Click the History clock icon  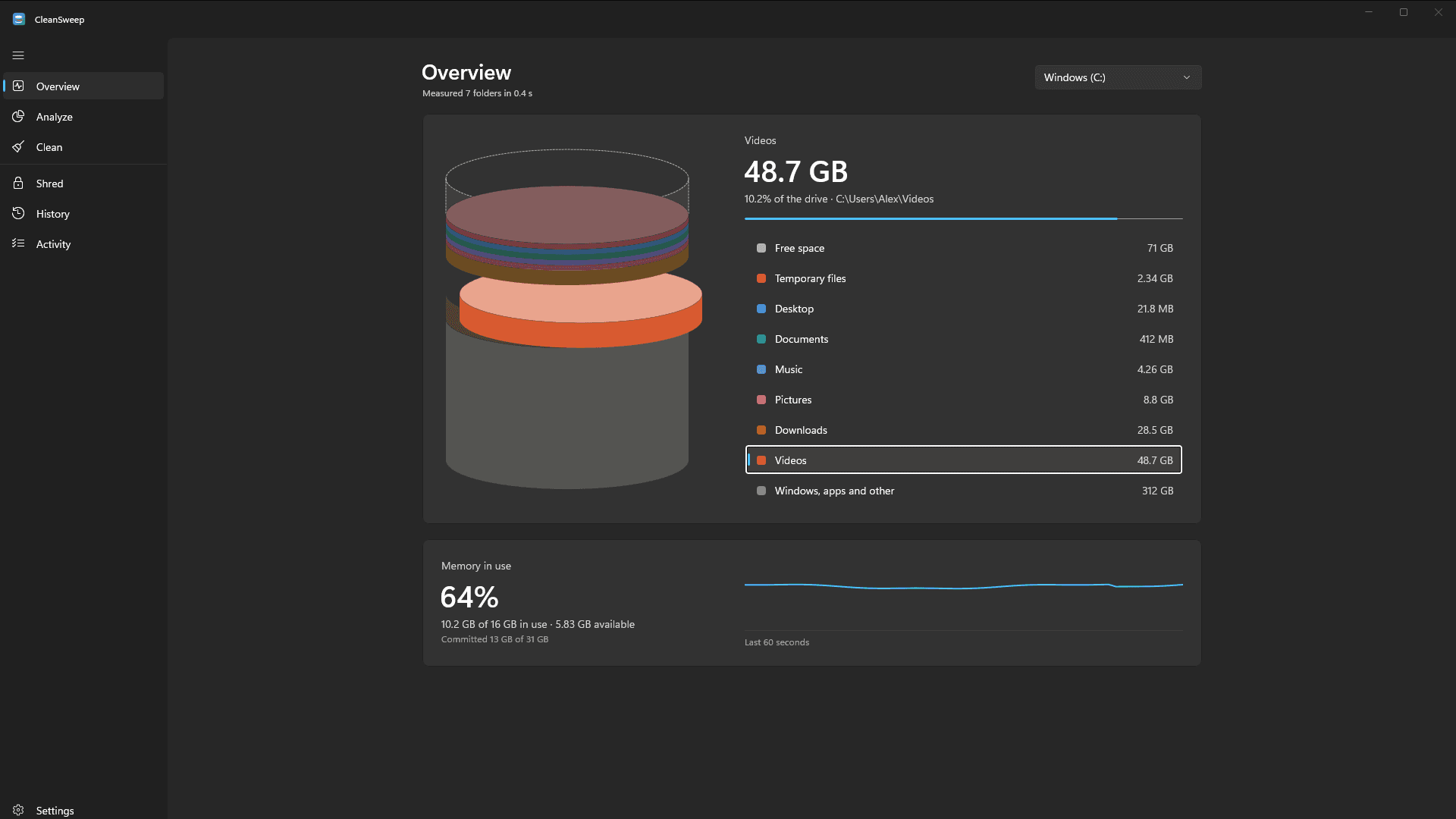[x=18, y=213]
